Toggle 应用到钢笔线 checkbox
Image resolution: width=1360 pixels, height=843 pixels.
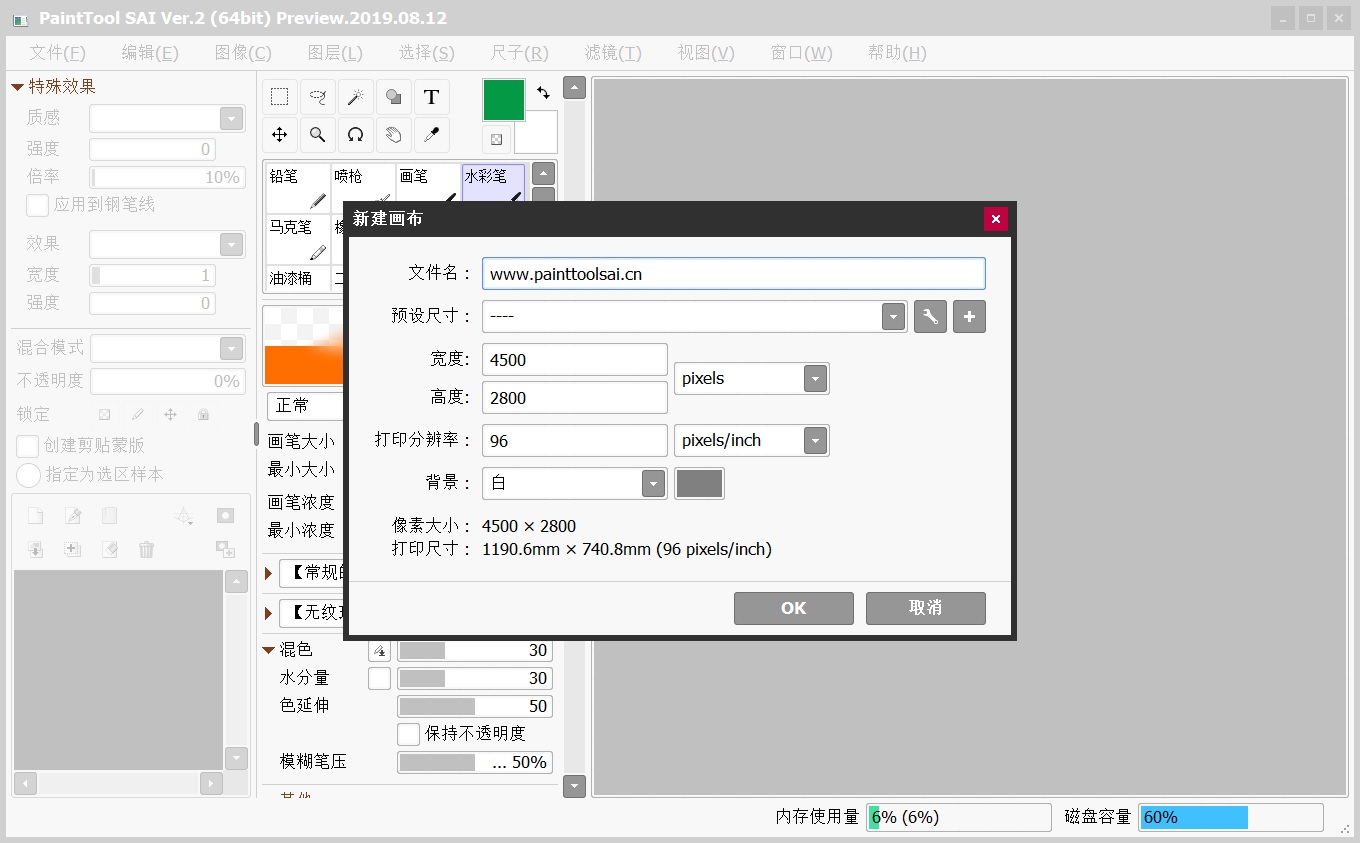[37, 205]
